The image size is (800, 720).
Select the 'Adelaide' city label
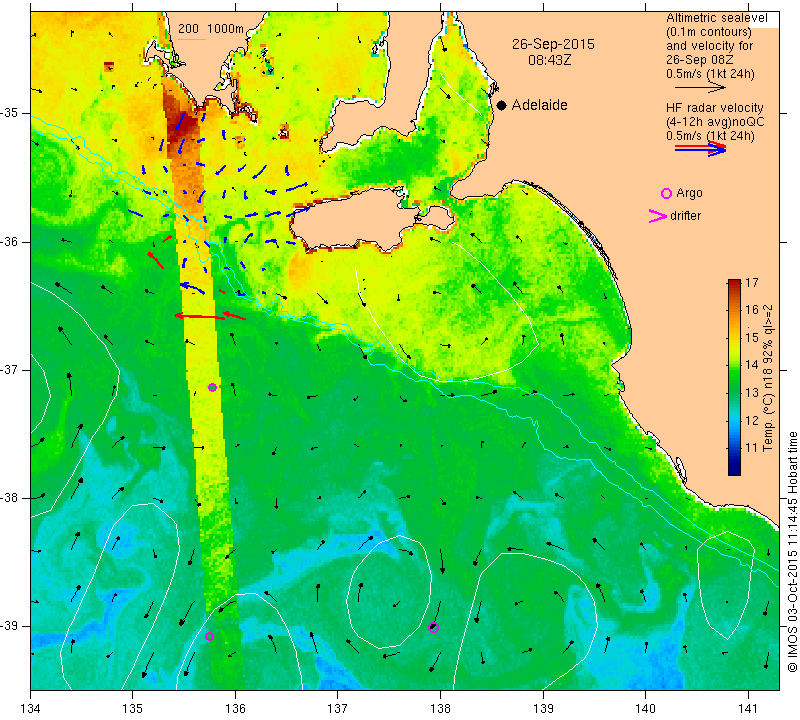539,105
